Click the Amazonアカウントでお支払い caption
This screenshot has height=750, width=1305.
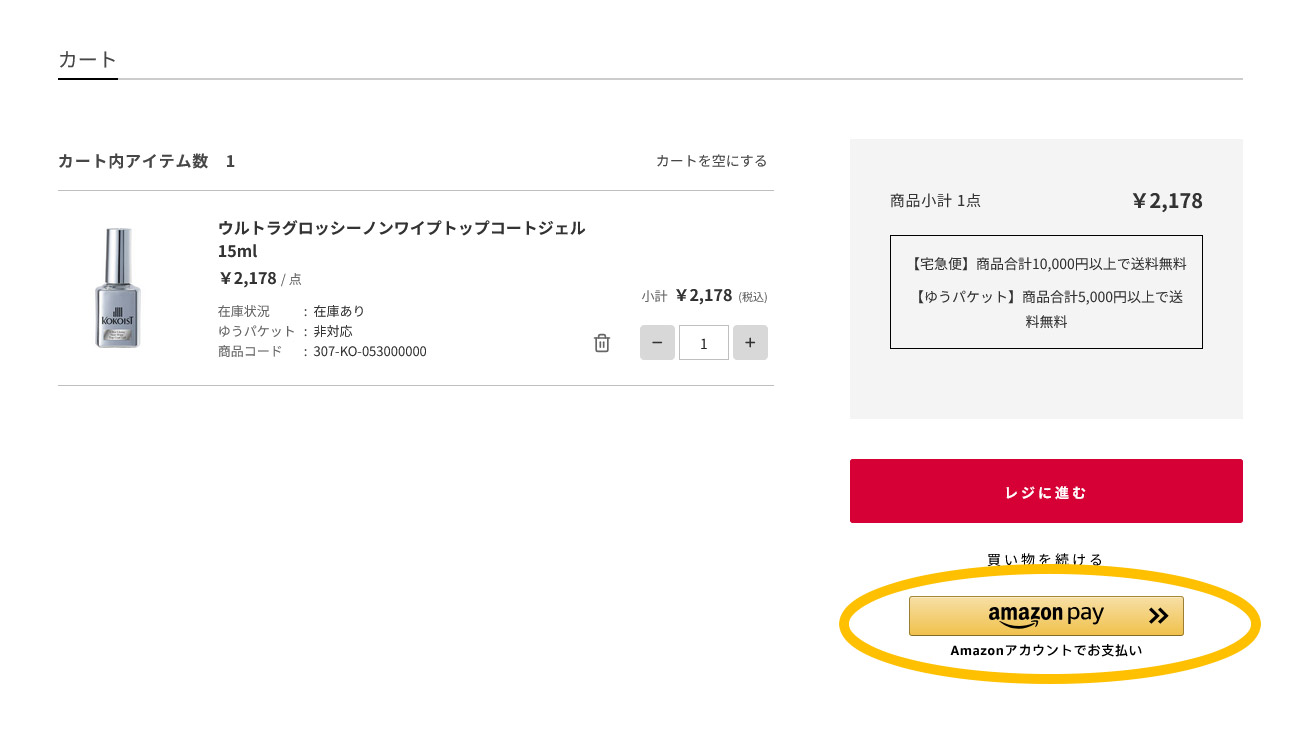point(1045,650)
